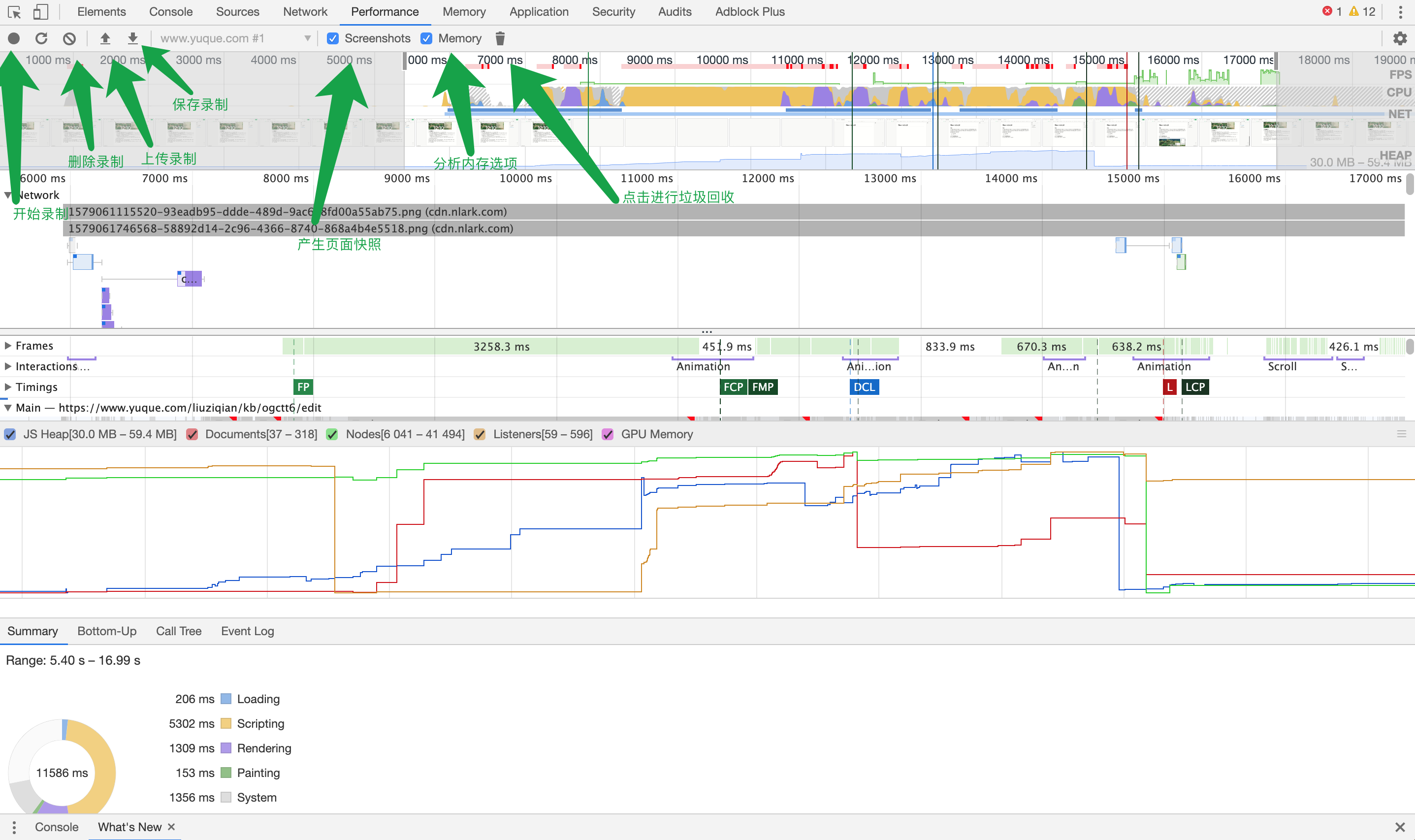The height and width of the screenshot is (840, 1415).
Task: Open capture settings gear icon
Action: coord(1400,38)
